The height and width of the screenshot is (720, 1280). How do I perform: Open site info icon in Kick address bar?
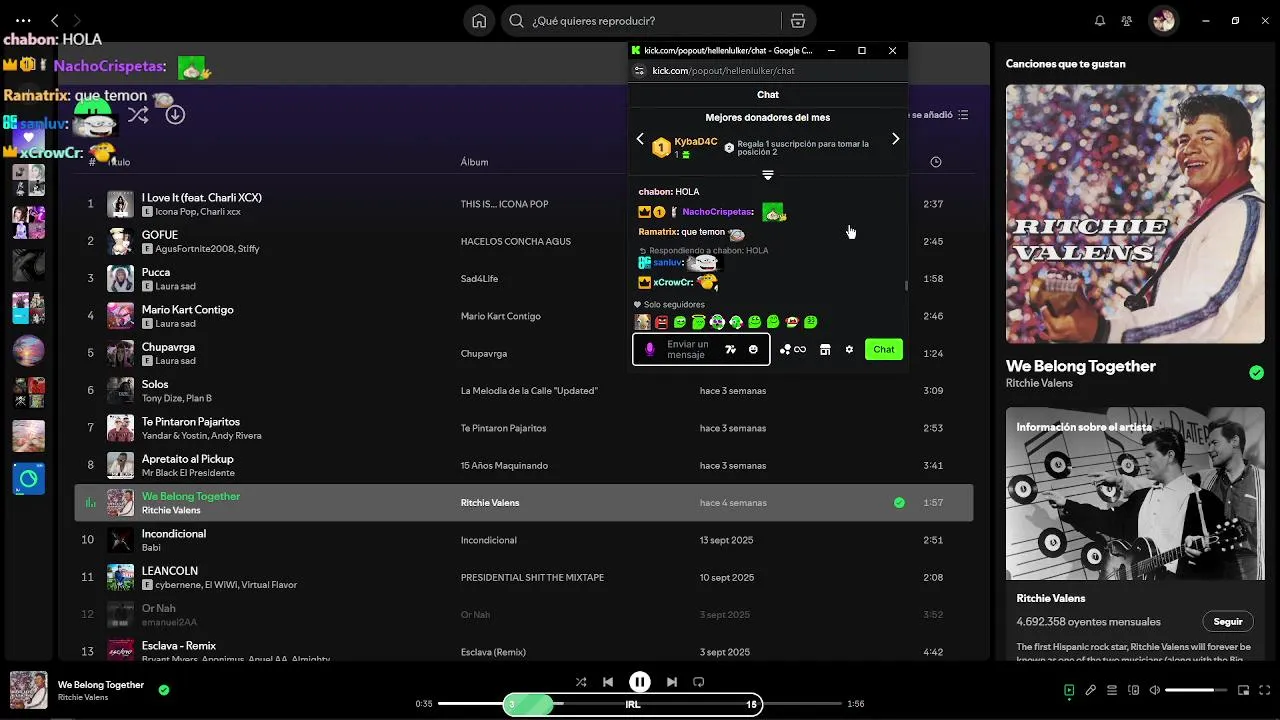coord(640,71)
